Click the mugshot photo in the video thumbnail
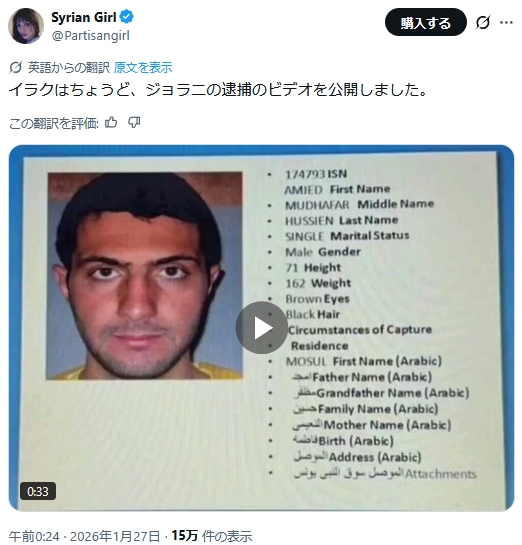Viewport: 522px width, 545px height. coord(144,276)
